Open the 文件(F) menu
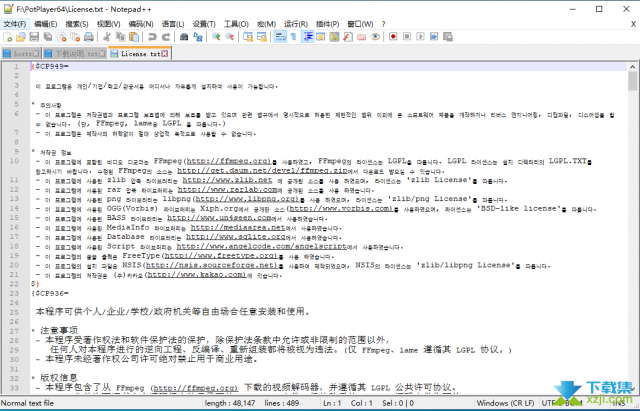Viewport: 640px width, 411px height. click(x=15, y=24)
